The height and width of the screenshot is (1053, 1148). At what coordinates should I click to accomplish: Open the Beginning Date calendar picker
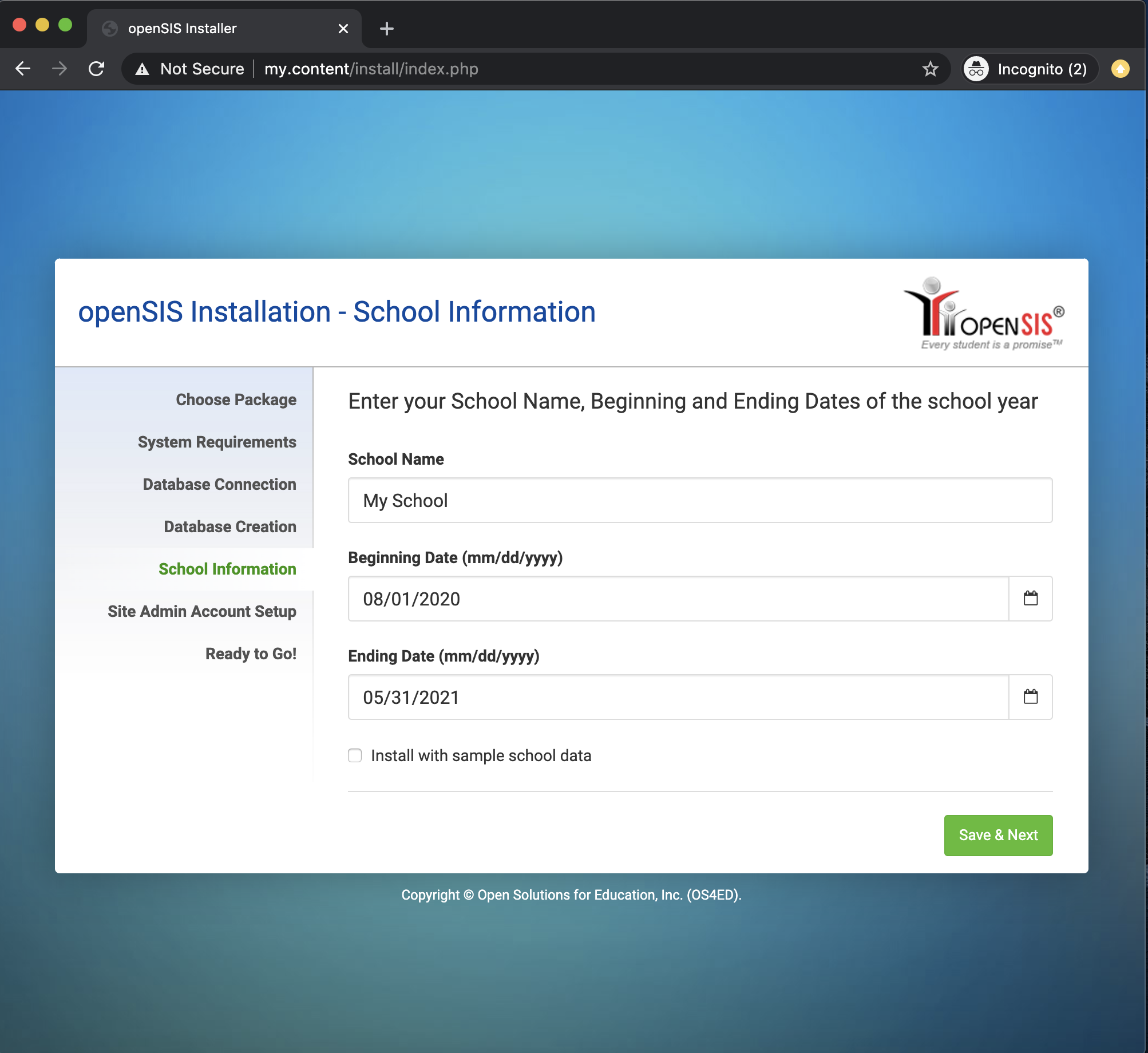(x=1030, y=599)
